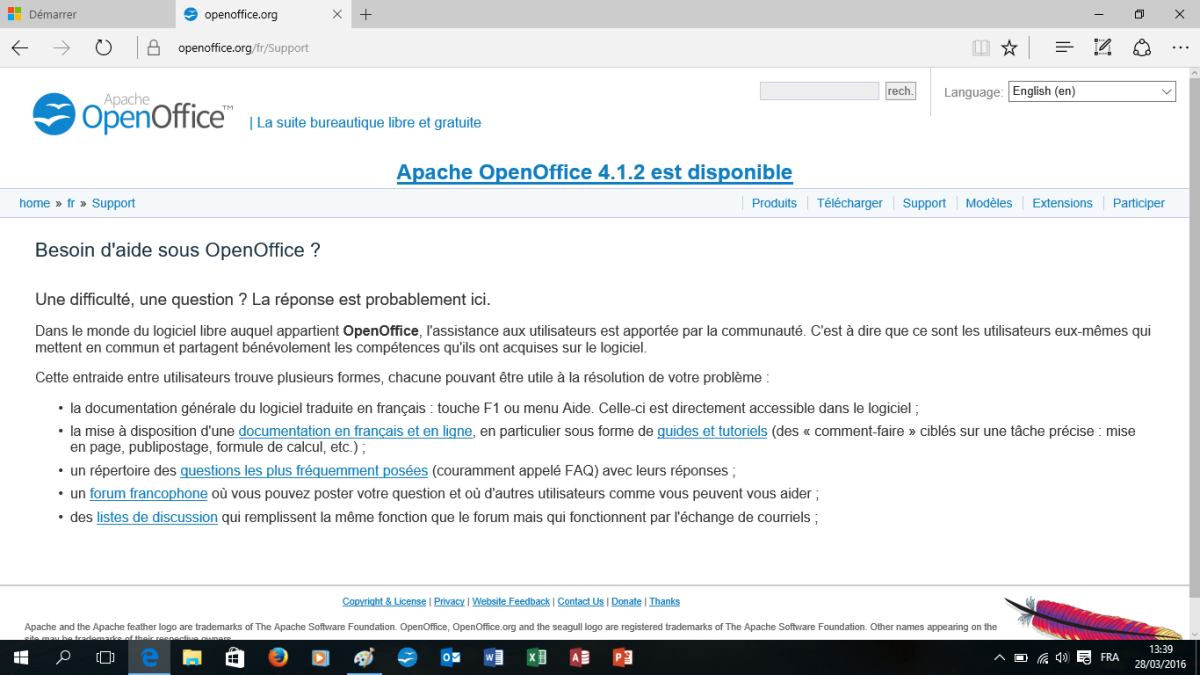1200x675 pixels.
Task: Launch Access from the taskbar
Action: click(579, 657)
